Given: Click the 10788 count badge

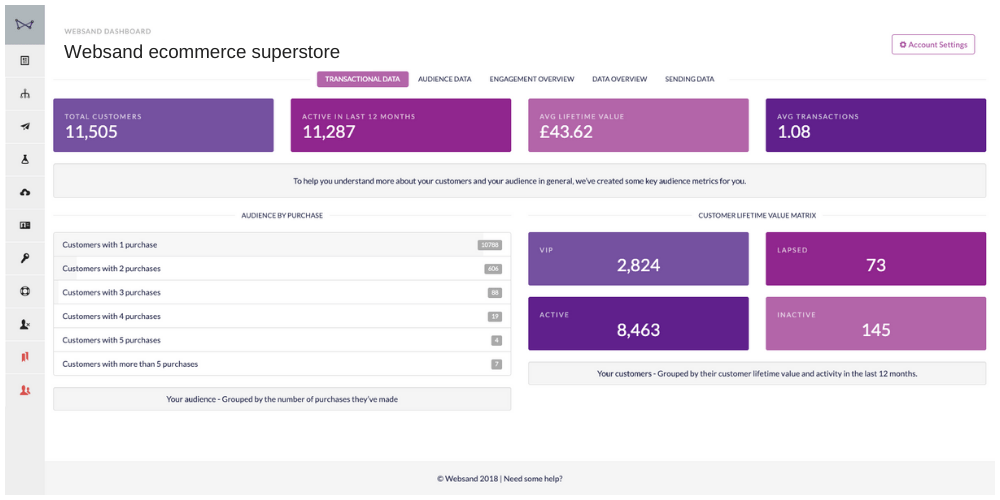Looking at the screenshot, I should pos(490,245).
